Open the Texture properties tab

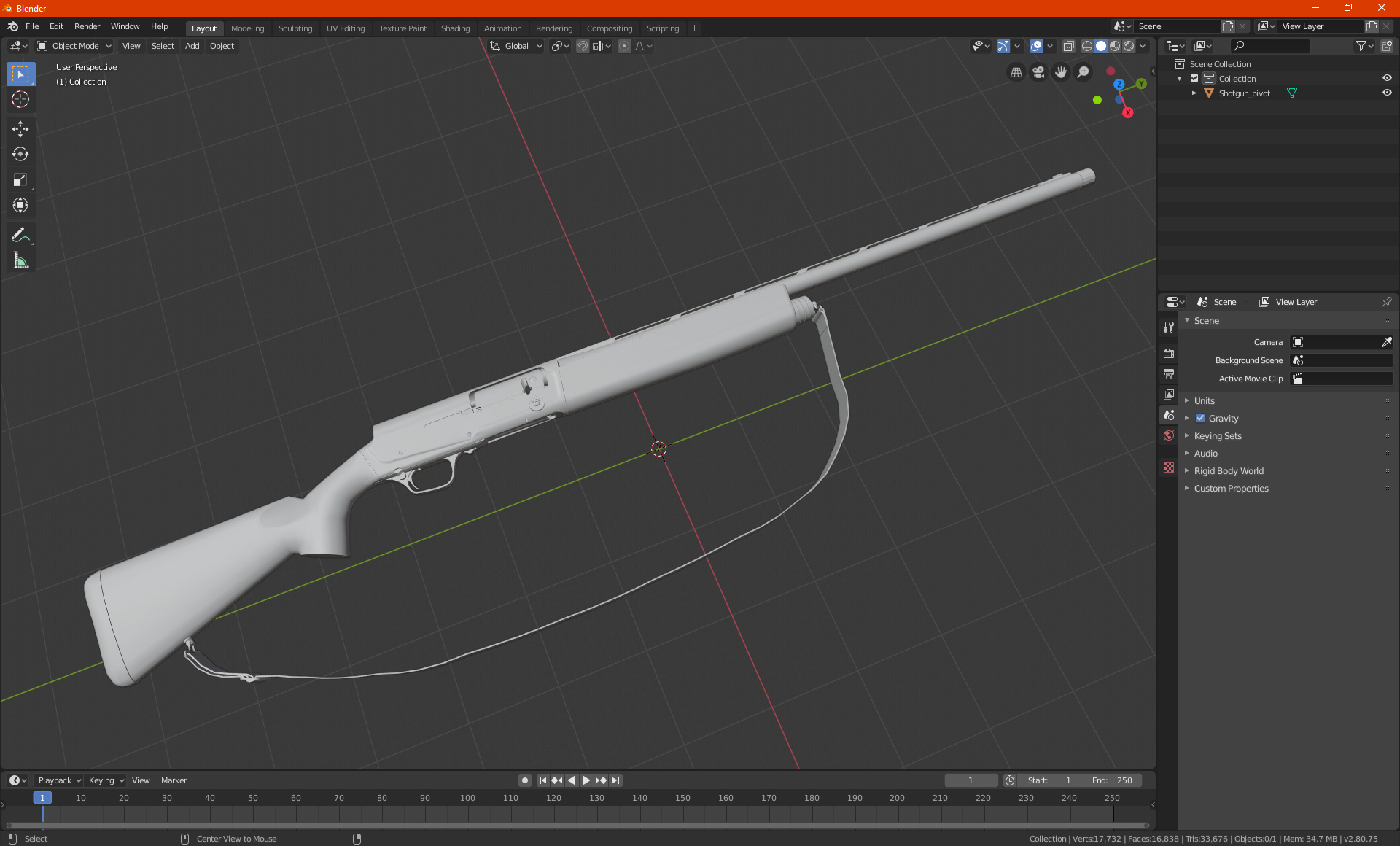[1169, 467]
